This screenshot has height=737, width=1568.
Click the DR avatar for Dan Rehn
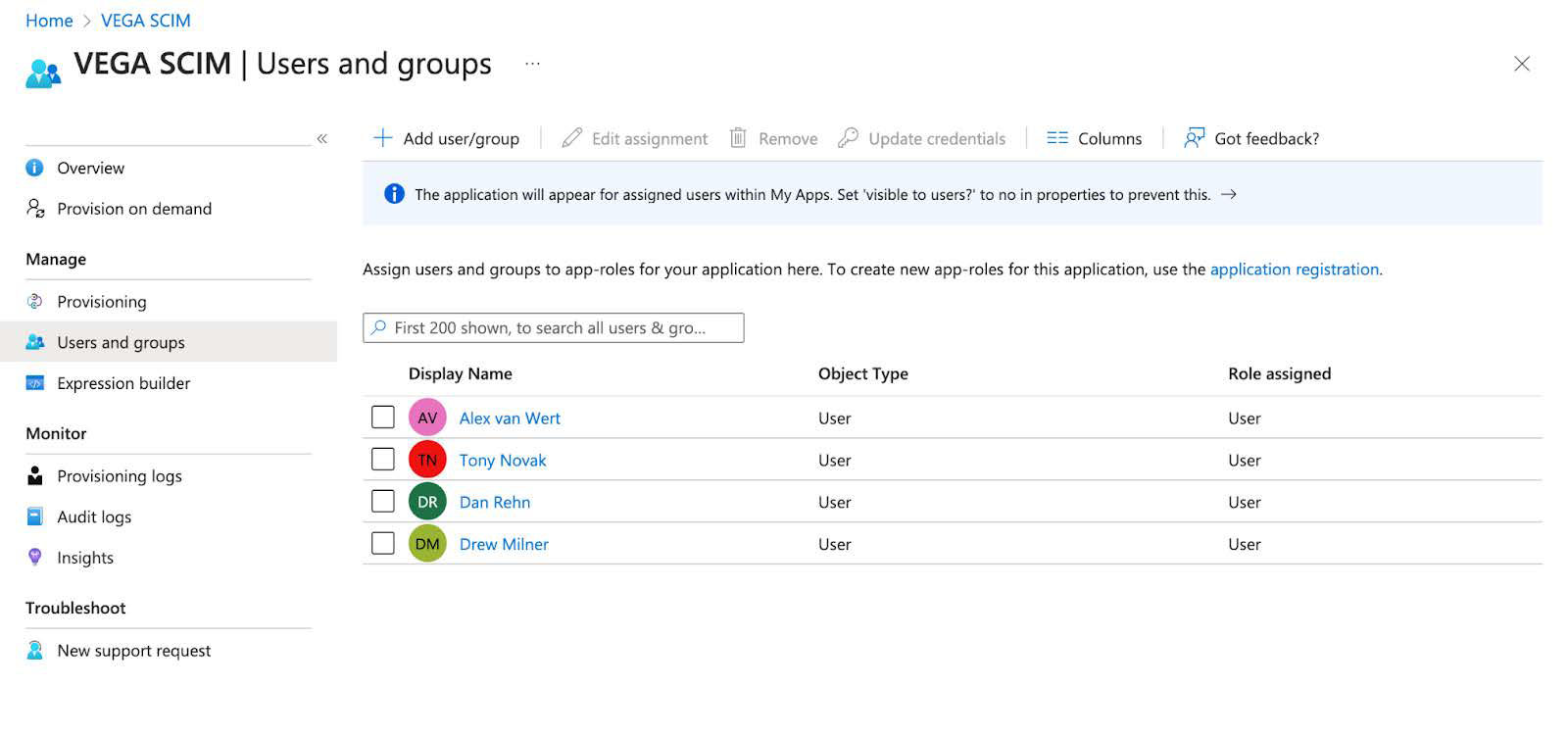tap(427, 502)
